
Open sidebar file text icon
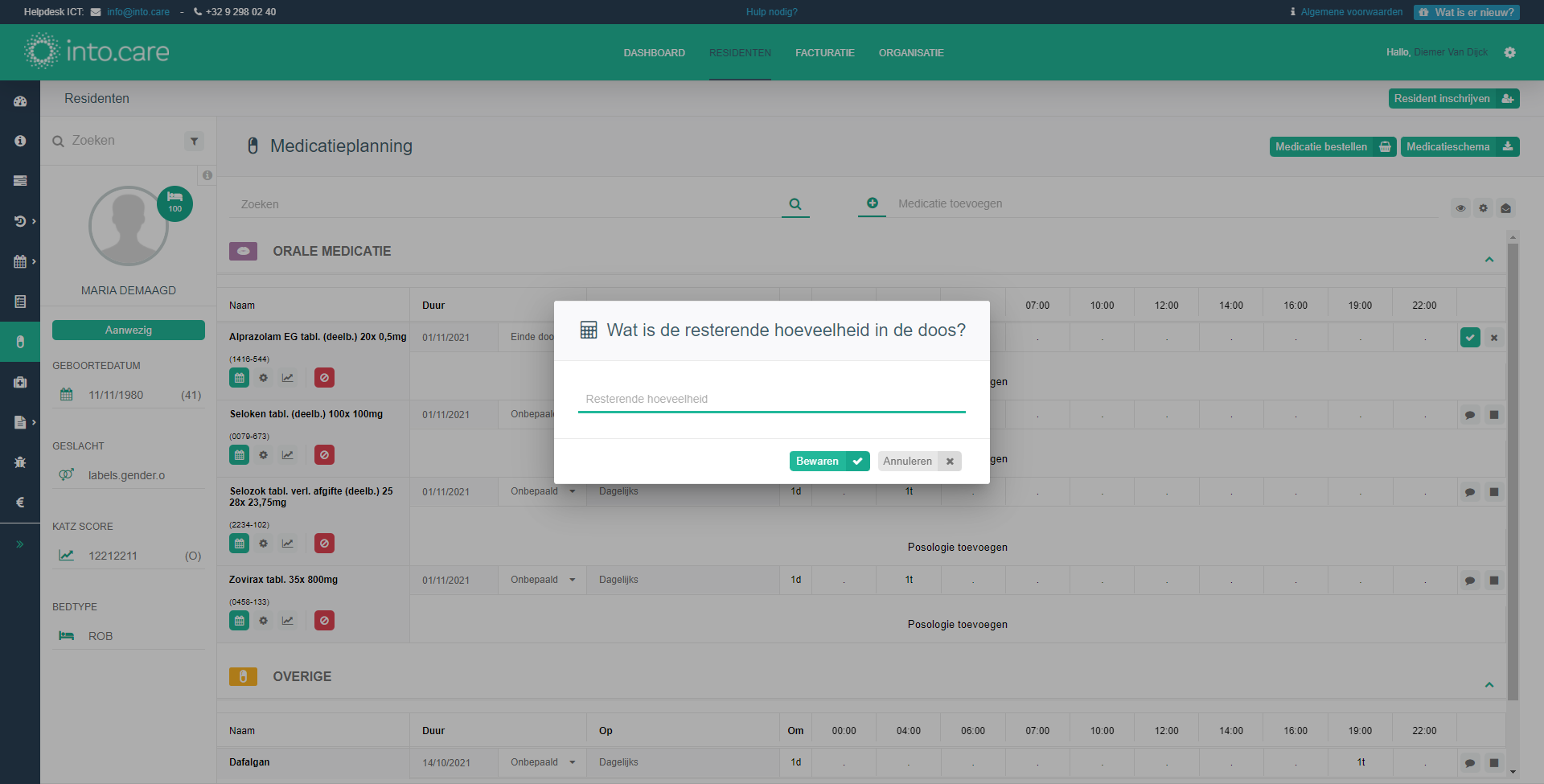coord(20,422)
